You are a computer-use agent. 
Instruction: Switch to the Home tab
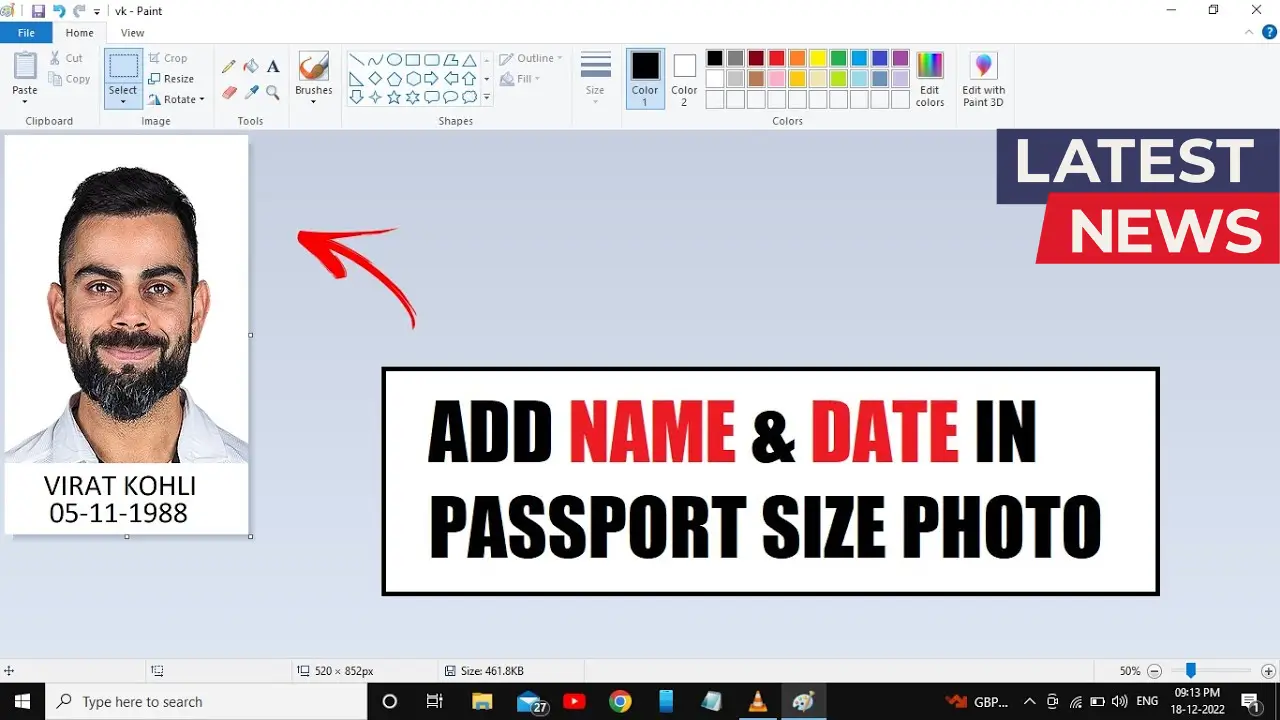(80, 33)
